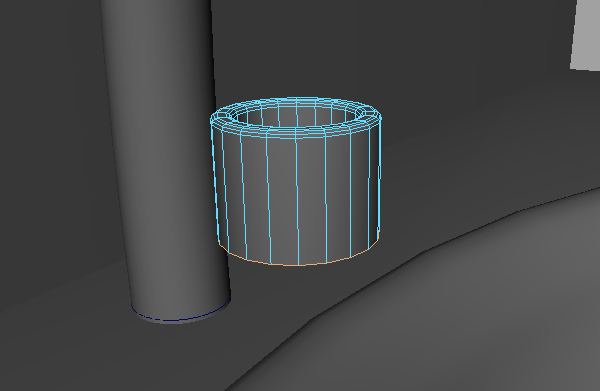Select the light gray rectangle object
This screenshot has width=600, height=391.
[585, 34]
